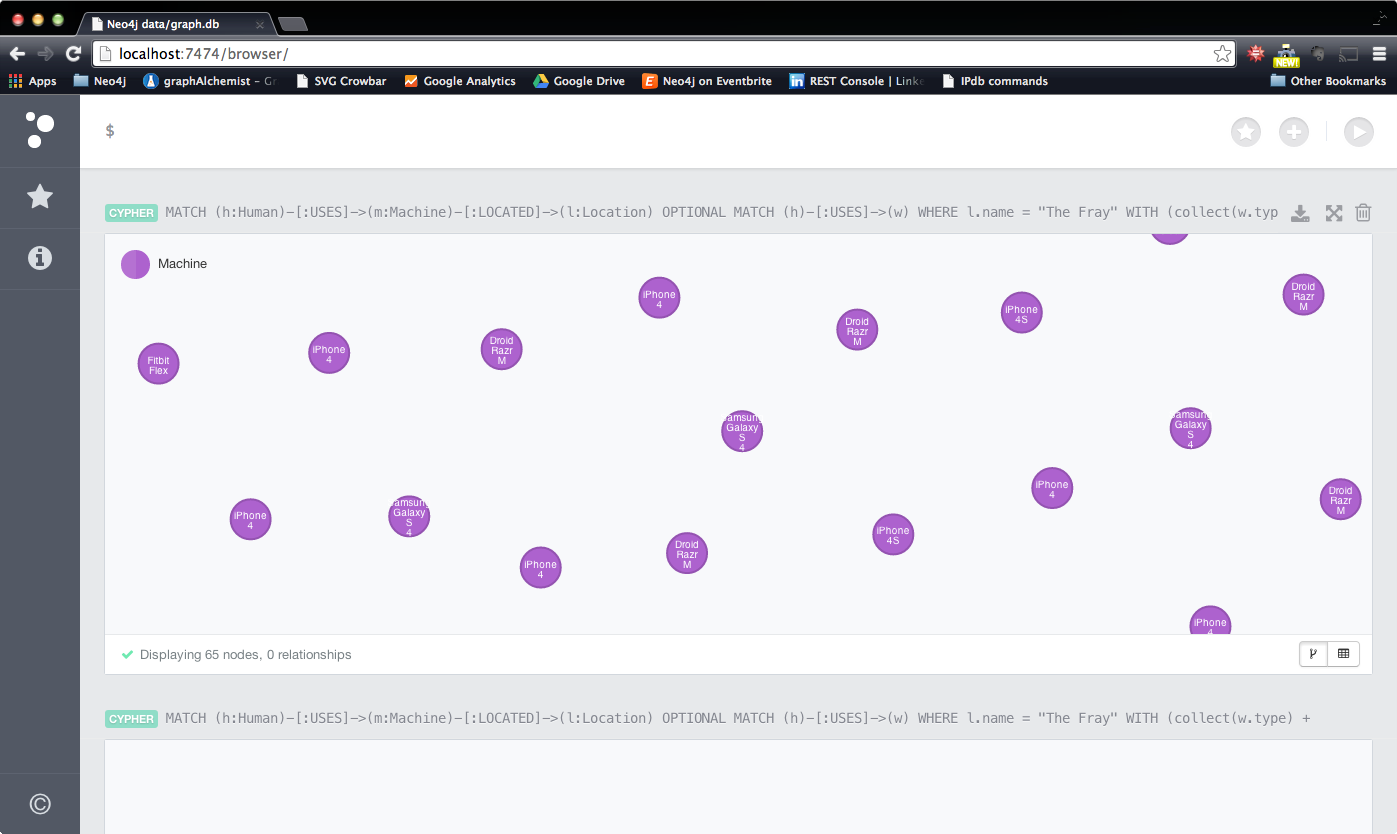Click the query text ending in collect(w.type) +
This screenshot has width=1397, height=834.
737,718
